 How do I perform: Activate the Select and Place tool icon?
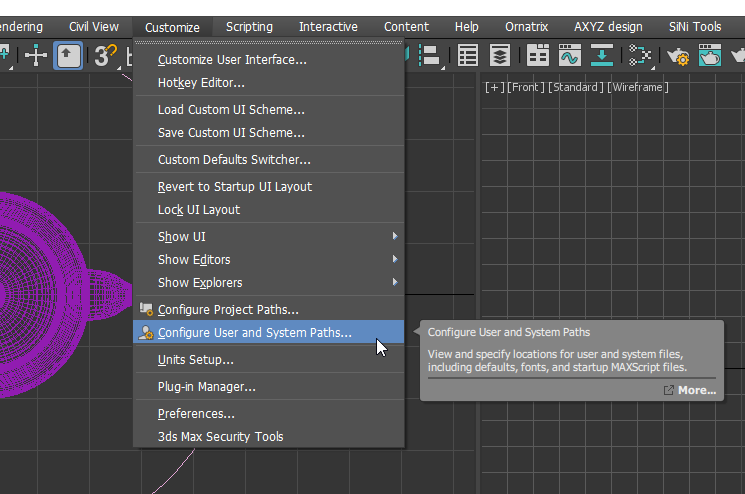point(68,56)
